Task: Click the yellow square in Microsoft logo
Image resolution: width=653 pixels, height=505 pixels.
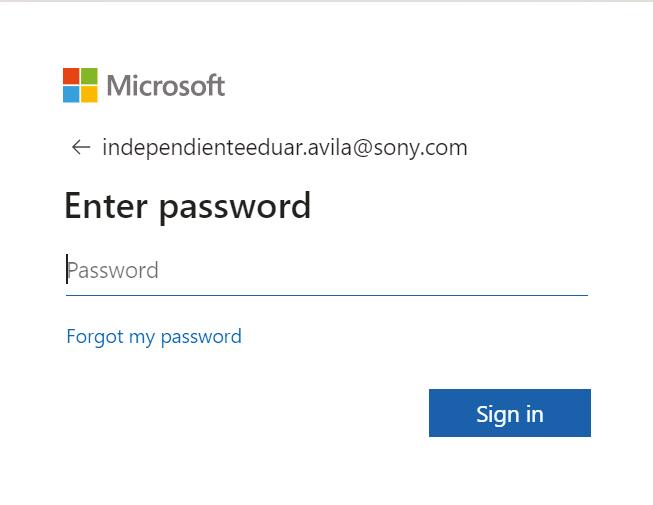Action: 89,94
